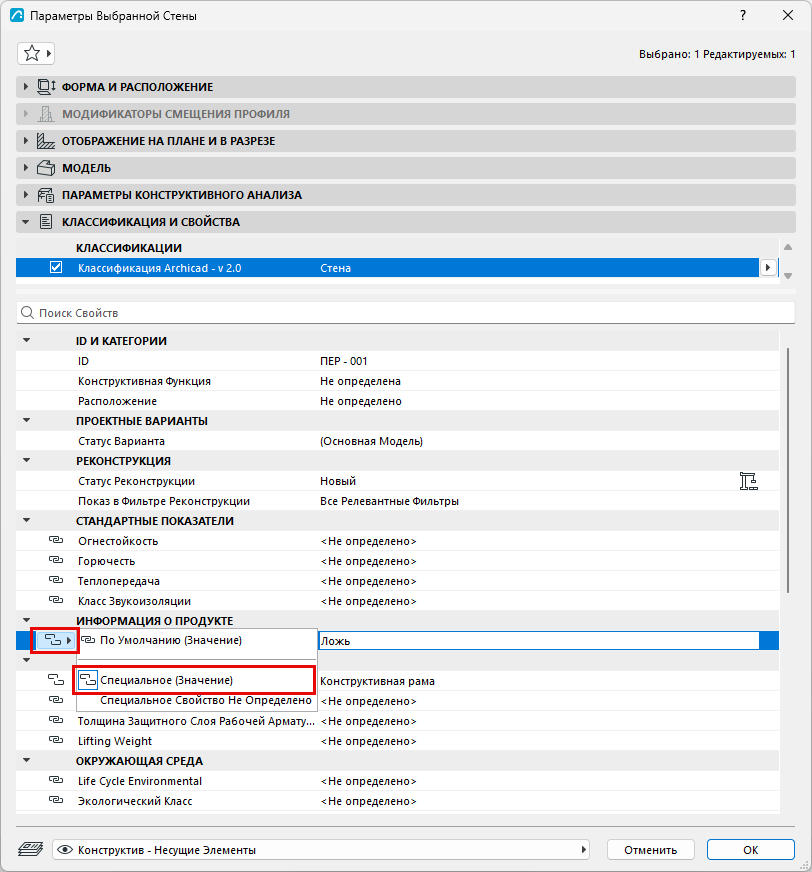Viewport: 812px width, 872px height.
Task: Click the Показ в Фильтре Реконструкции value
Action: point(389,501)
